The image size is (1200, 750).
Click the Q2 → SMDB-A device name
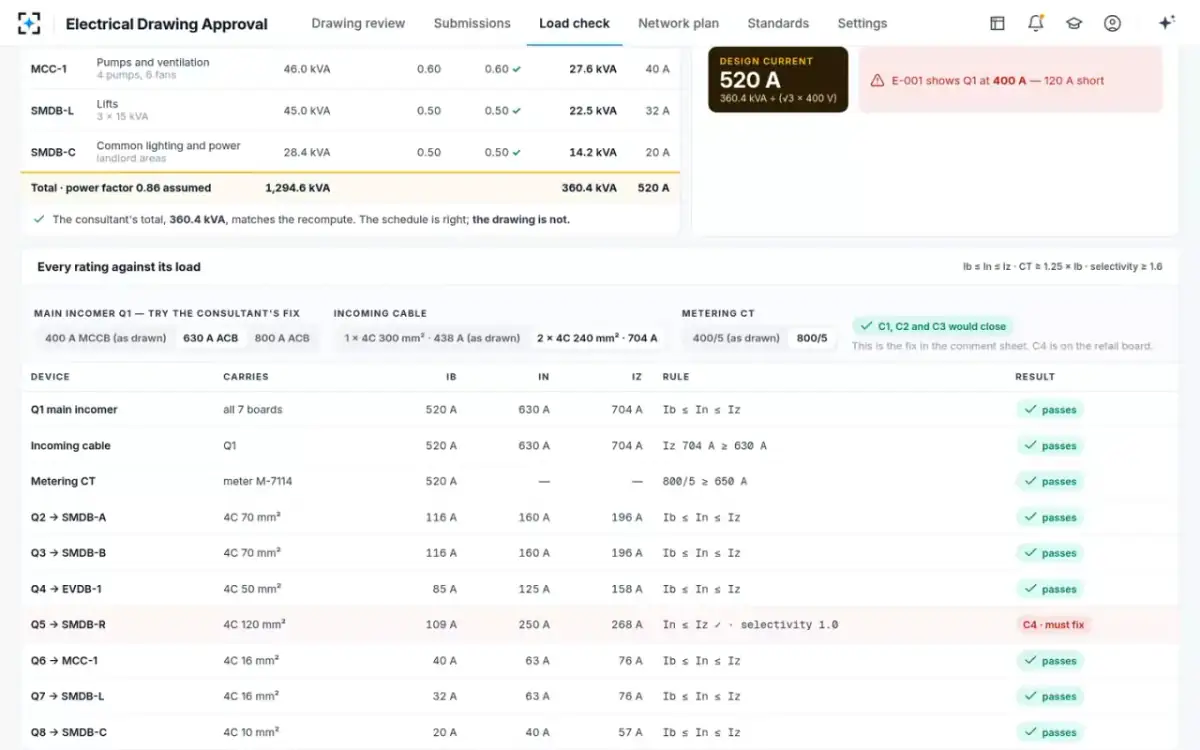click(68, 518)
